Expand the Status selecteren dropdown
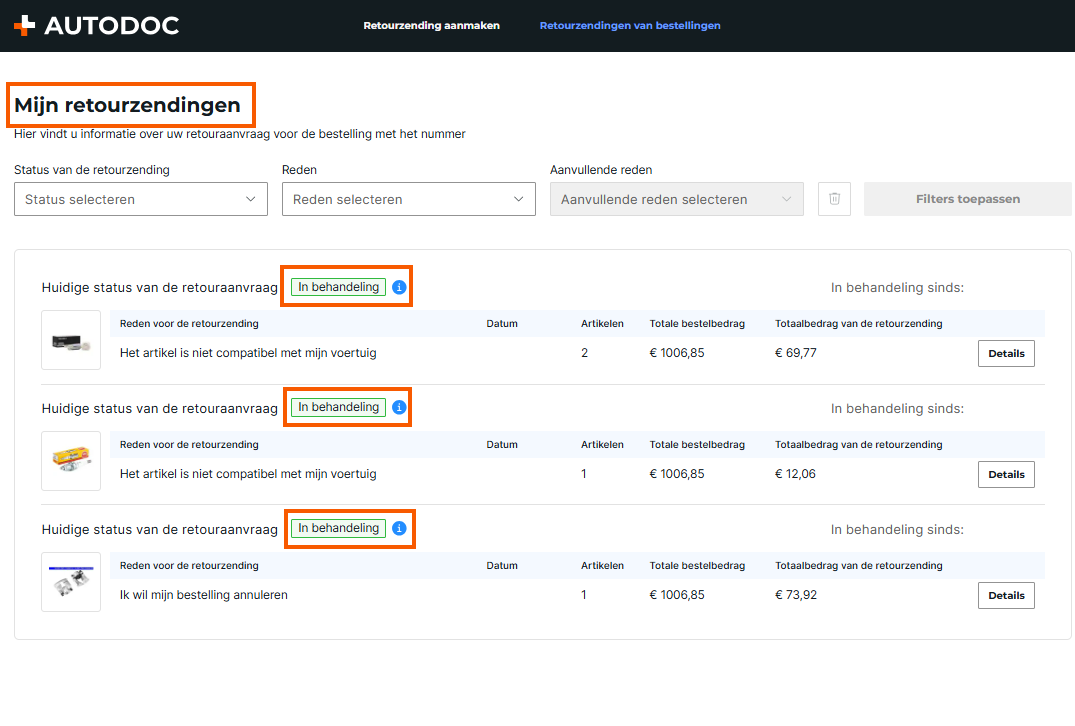 [x=141, y=199]
